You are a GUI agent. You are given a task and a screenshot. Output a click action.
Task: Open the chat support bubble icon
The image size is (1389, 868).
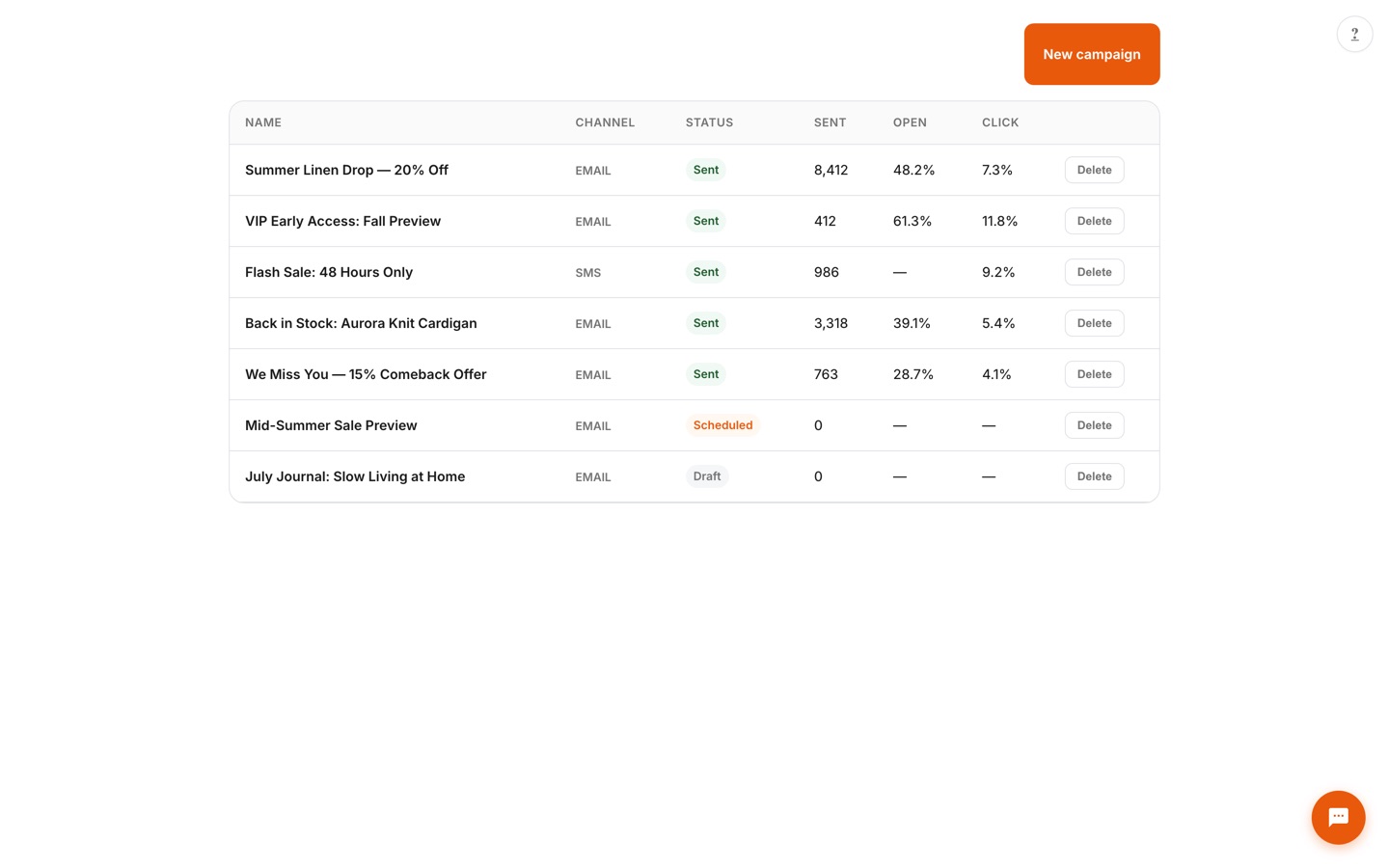[1338, 818]
